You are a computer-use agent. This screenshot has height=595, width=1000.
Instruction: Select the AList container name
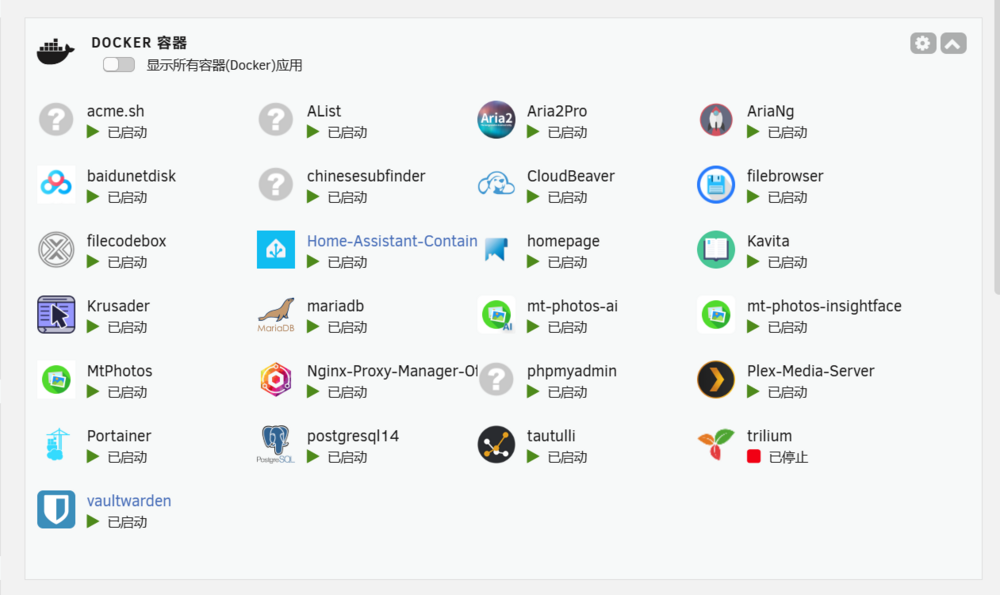click(324, 111)
